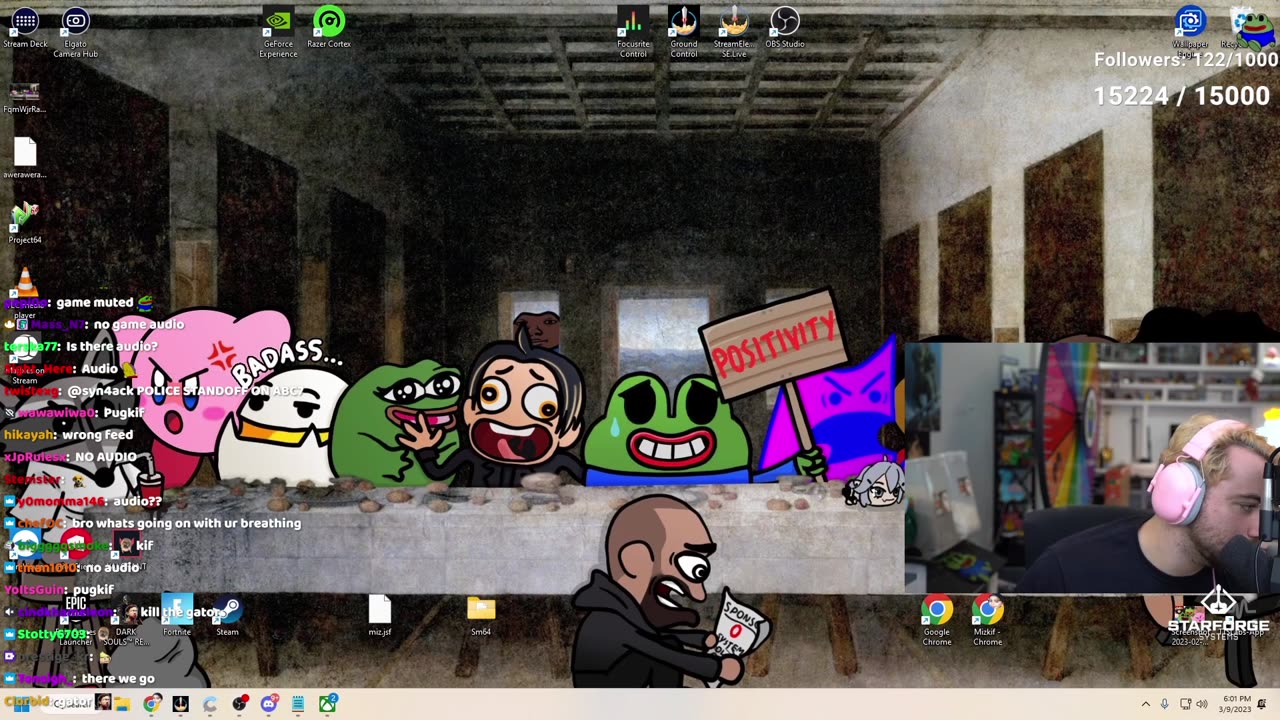The image size is (1280, 720).
Task: Open the Stream Deck desktop shortcut
Action: coord(25,28)
